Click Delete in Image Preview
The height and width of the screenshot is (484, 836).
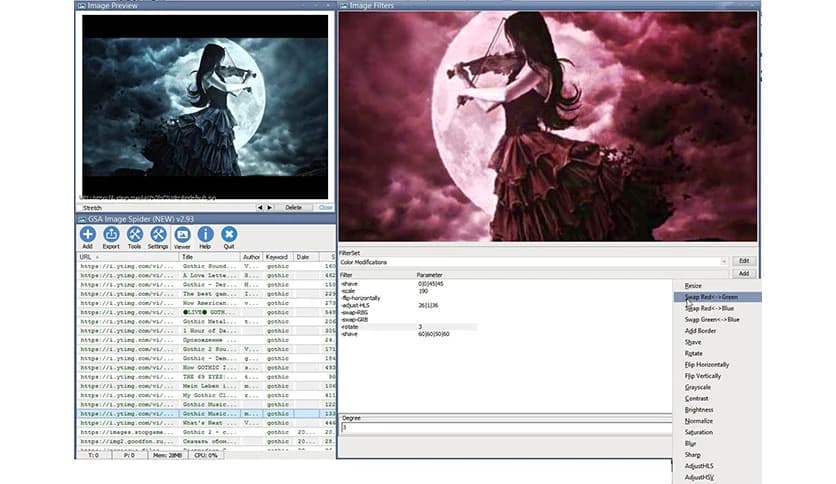(293, 207)
